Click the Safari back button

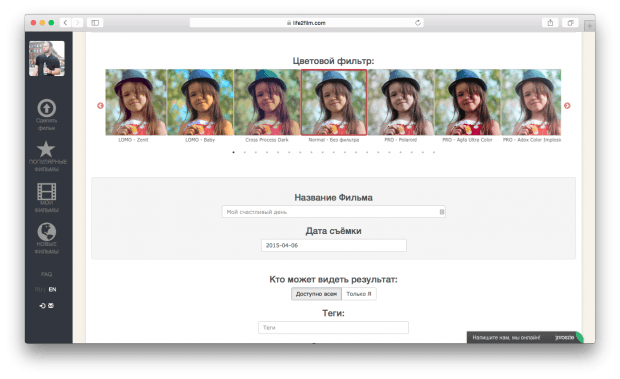point(66,23)
